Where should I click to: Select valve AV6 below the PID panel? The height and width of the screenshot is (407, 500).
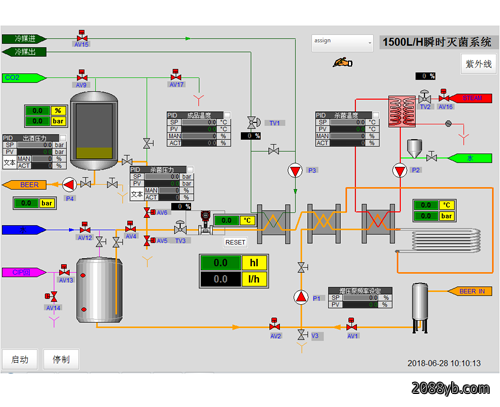pyautogui.click(x=150, y=212)
